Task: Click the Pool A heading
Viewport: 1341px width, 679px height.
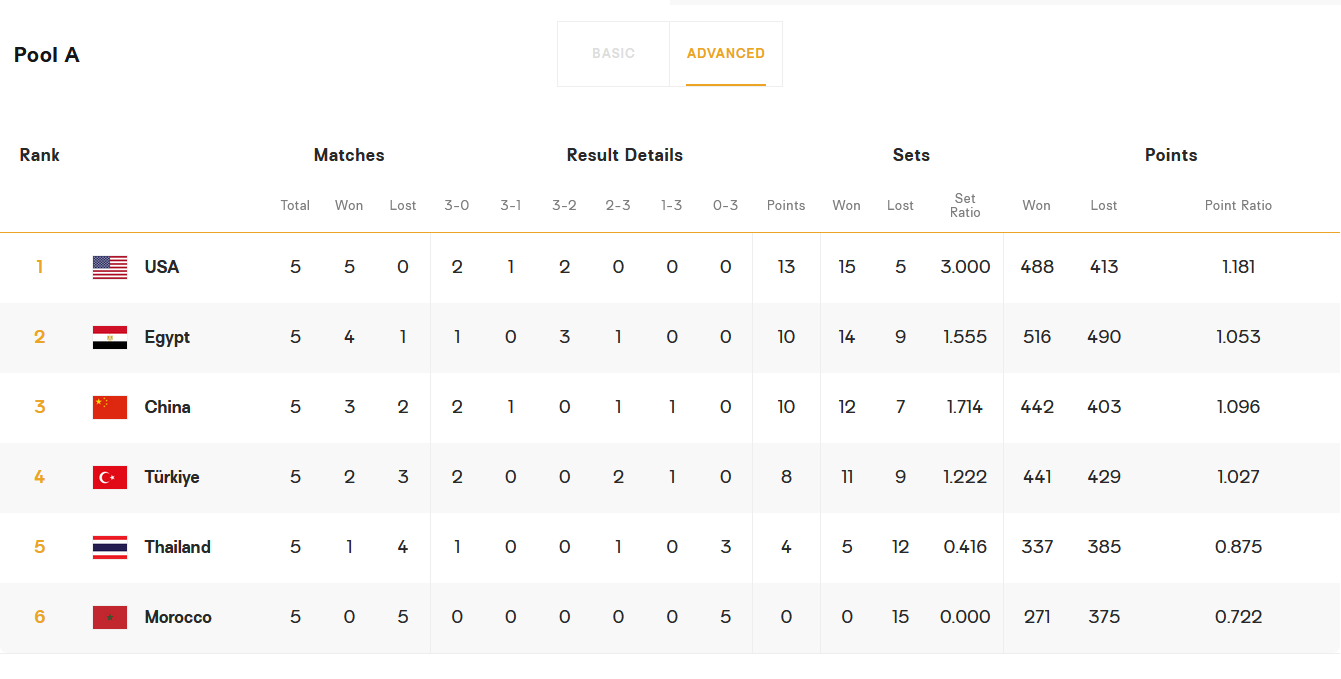Action: pyautogui.click(x=47, y=55)
